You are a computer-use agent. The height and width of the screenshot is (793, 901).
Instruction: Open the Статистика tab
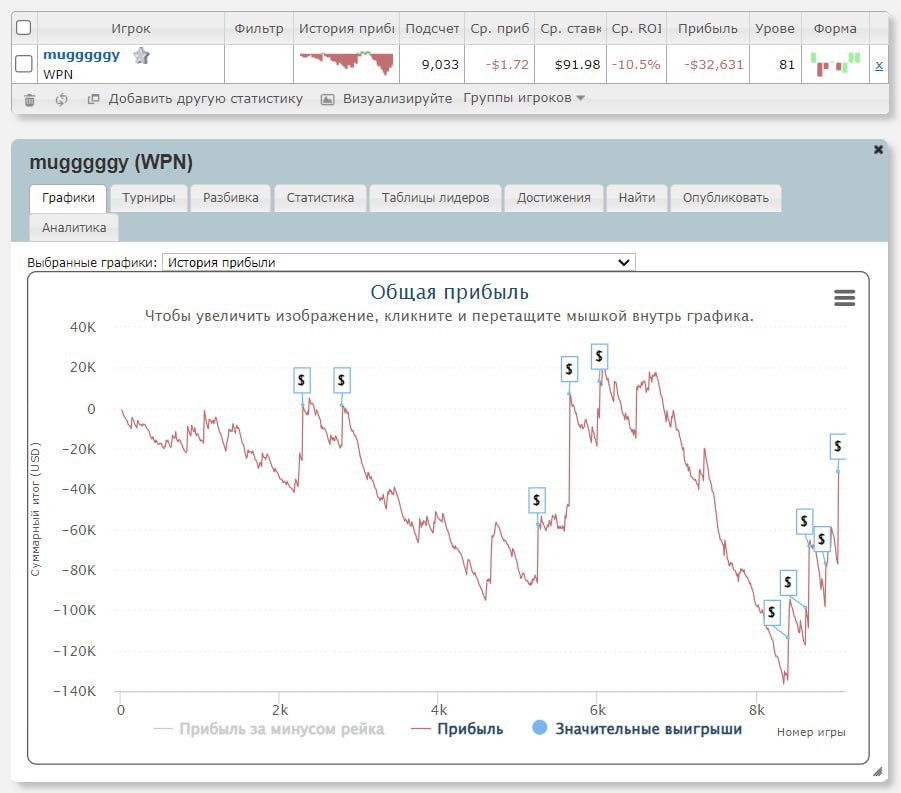[x=320, y=197]
